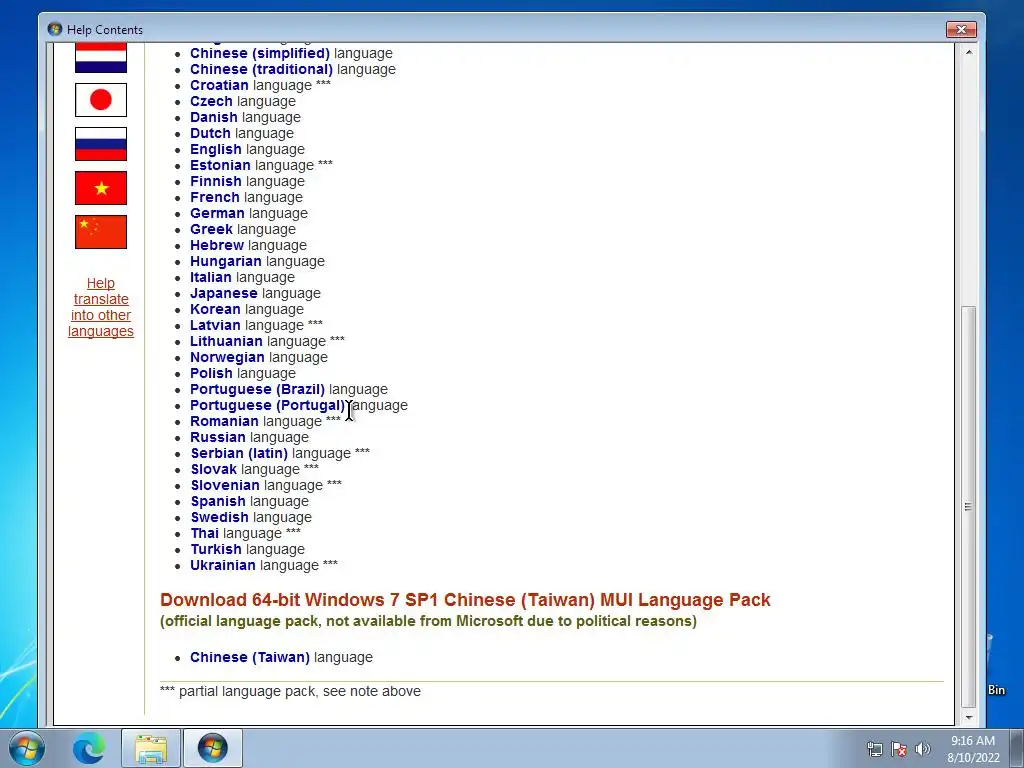This screenshot has height=768, width=1024.
Task: Open the Ukrainian language link
Action: coord(223,565)
